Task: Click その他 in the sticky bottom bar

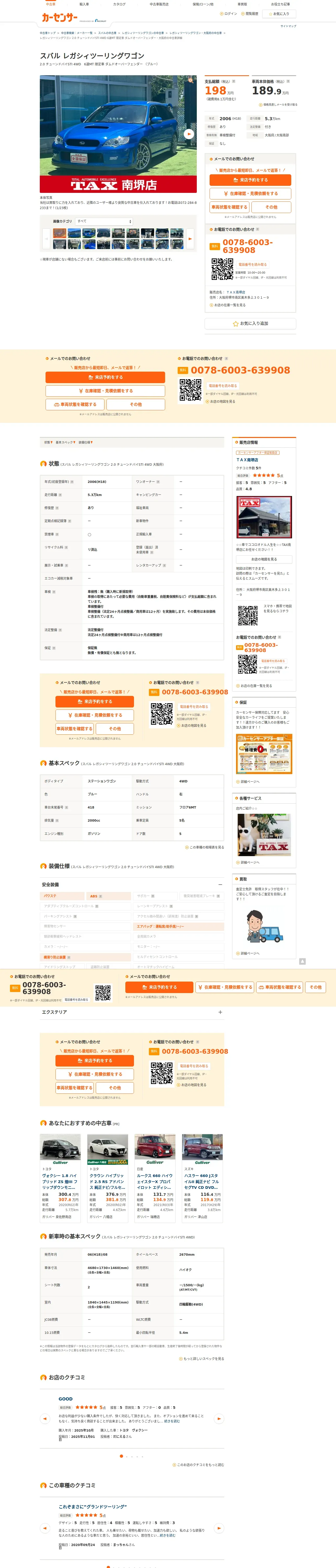Action: (x=315, y=987)
